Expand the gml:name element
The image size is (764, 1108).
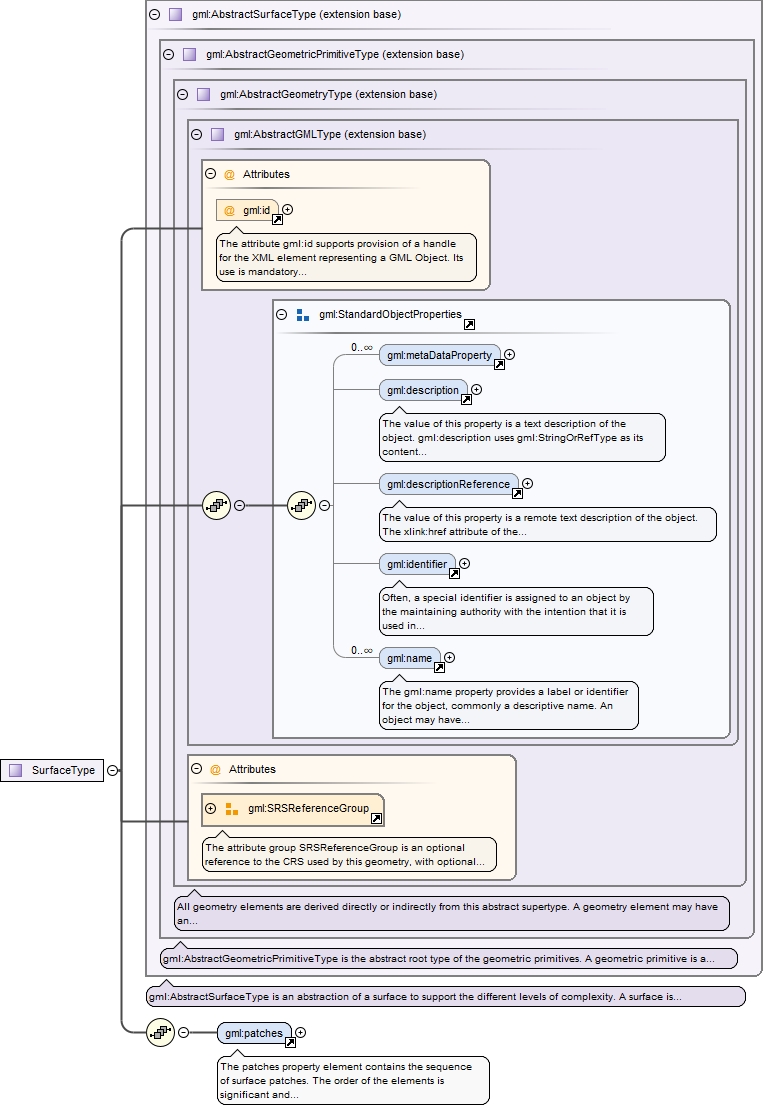click(x=450, y=657)
